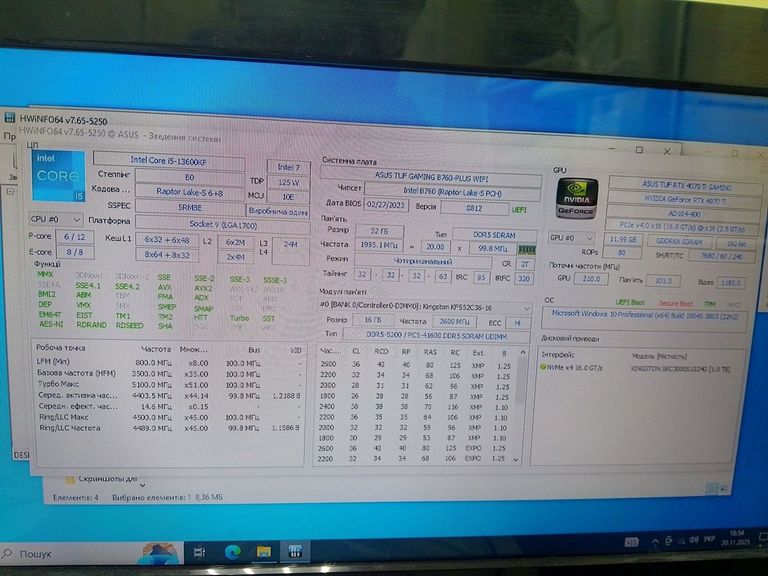Image resolution: width=768 pixels, height=576 pixels.
Task: Click the 11.99 GB video memory value
Action: [x=623, y=240]
